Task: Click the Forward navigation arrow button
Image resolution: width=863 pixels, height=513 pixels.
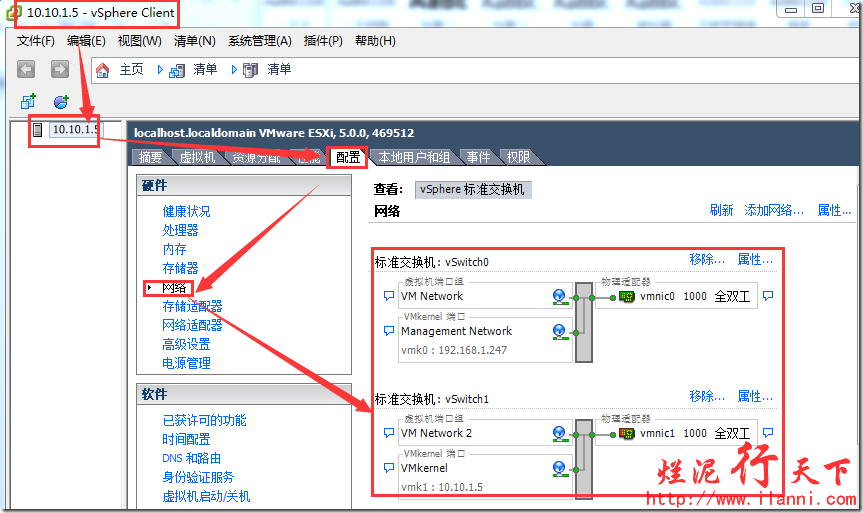Action: (x=60, y=69)
